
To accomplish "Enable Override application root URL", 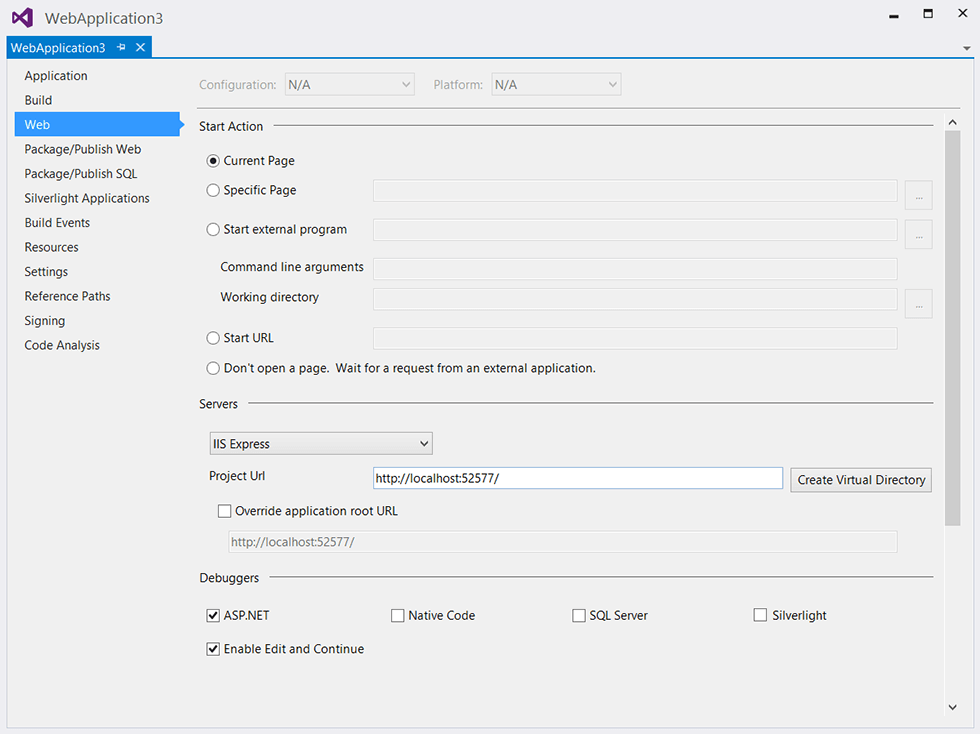I will point(224,511).
